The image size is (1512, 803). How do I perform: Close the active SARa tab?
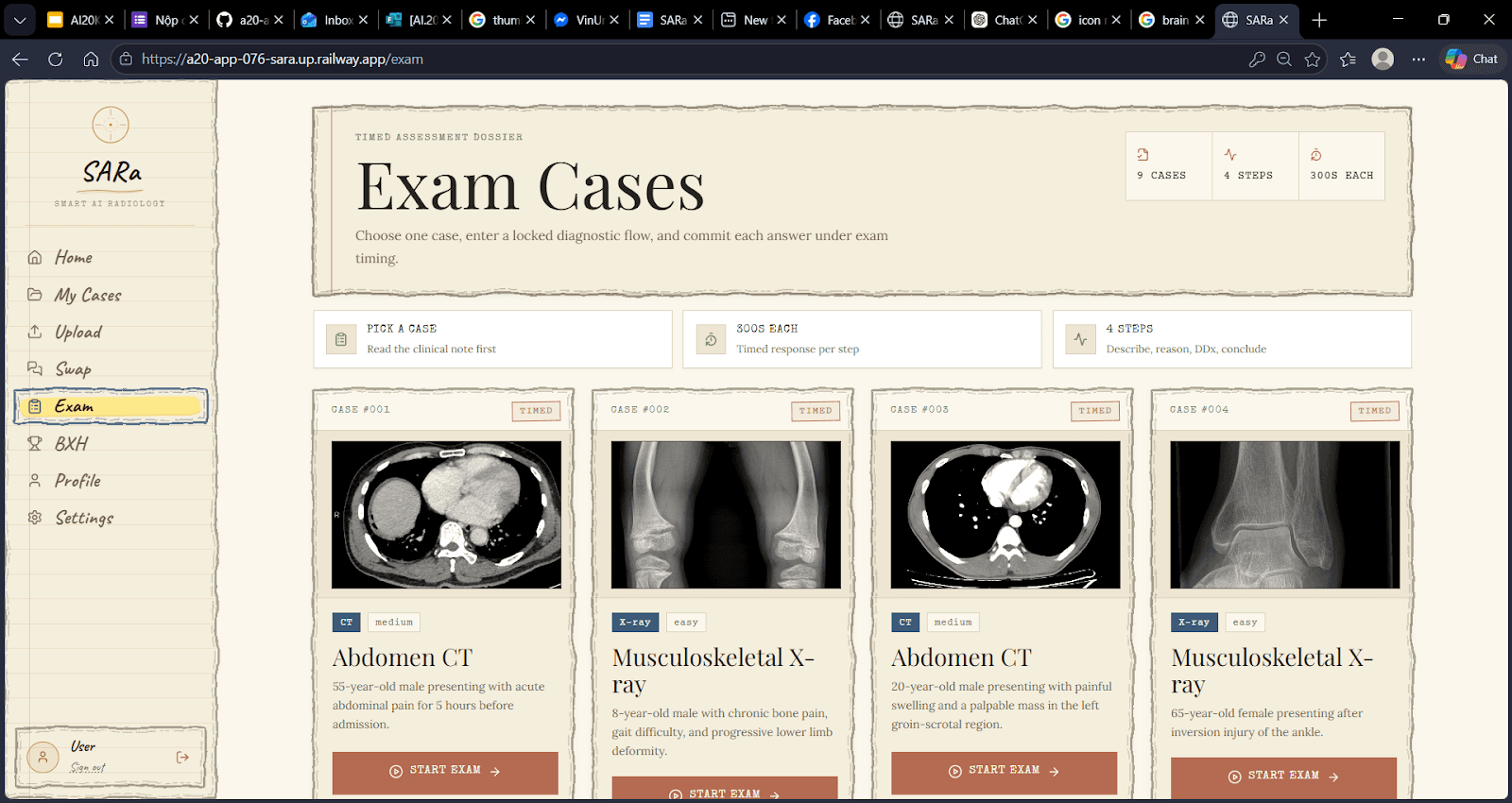[x=1283, y=20]
